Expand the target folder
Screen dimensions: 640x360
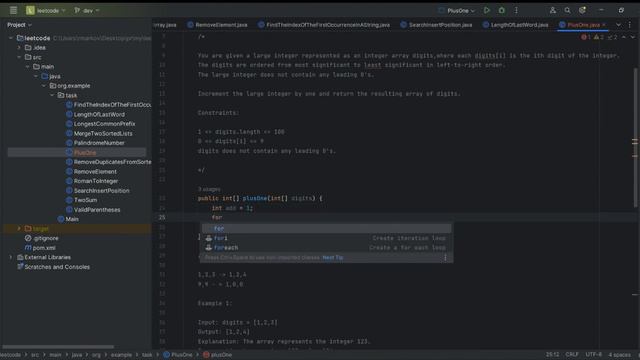[19, 229]
